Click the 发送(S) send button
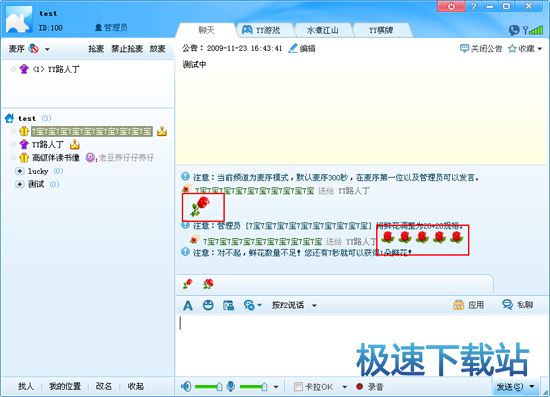Image resolution: width=550 pixels, height=397 pixels. pos(510,386)
